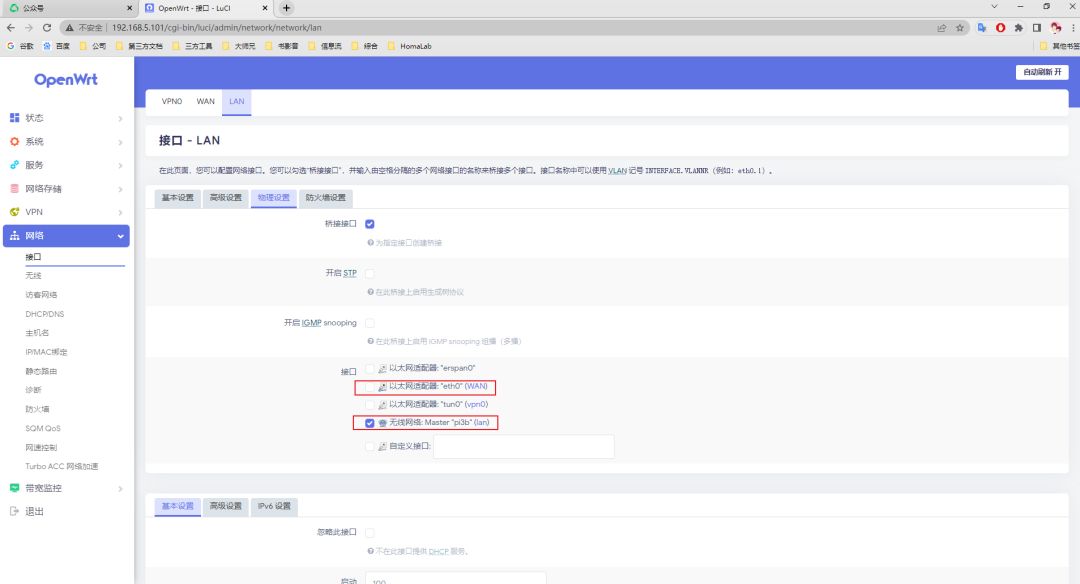This screenshot has width=1080, height=584.
Task: Close the 公众号 browser tab
Action: pyautogui.click(x=129, y=8)
